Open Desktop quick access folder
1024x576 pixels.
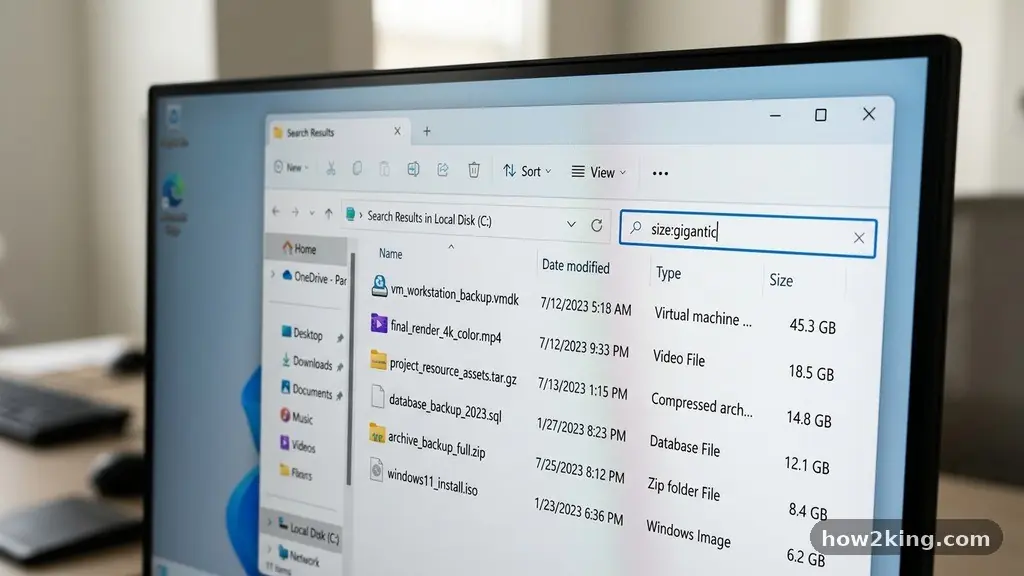pyautogui.click(x=302, y=334)
